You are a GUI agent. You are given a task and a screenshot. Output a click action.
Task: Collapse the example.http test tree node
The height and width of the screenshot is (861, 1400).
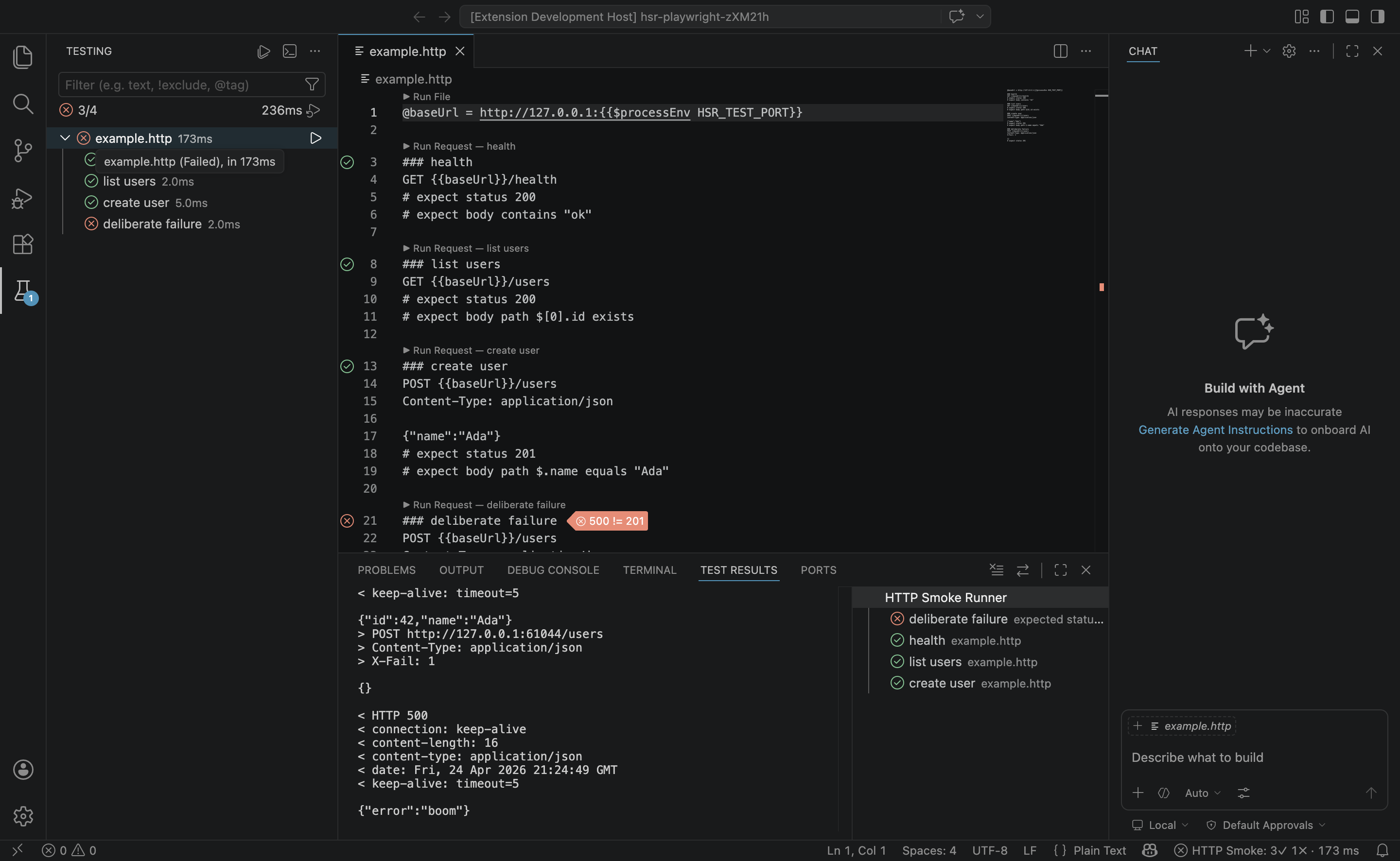pyautogui.click(x=65, y=138)
